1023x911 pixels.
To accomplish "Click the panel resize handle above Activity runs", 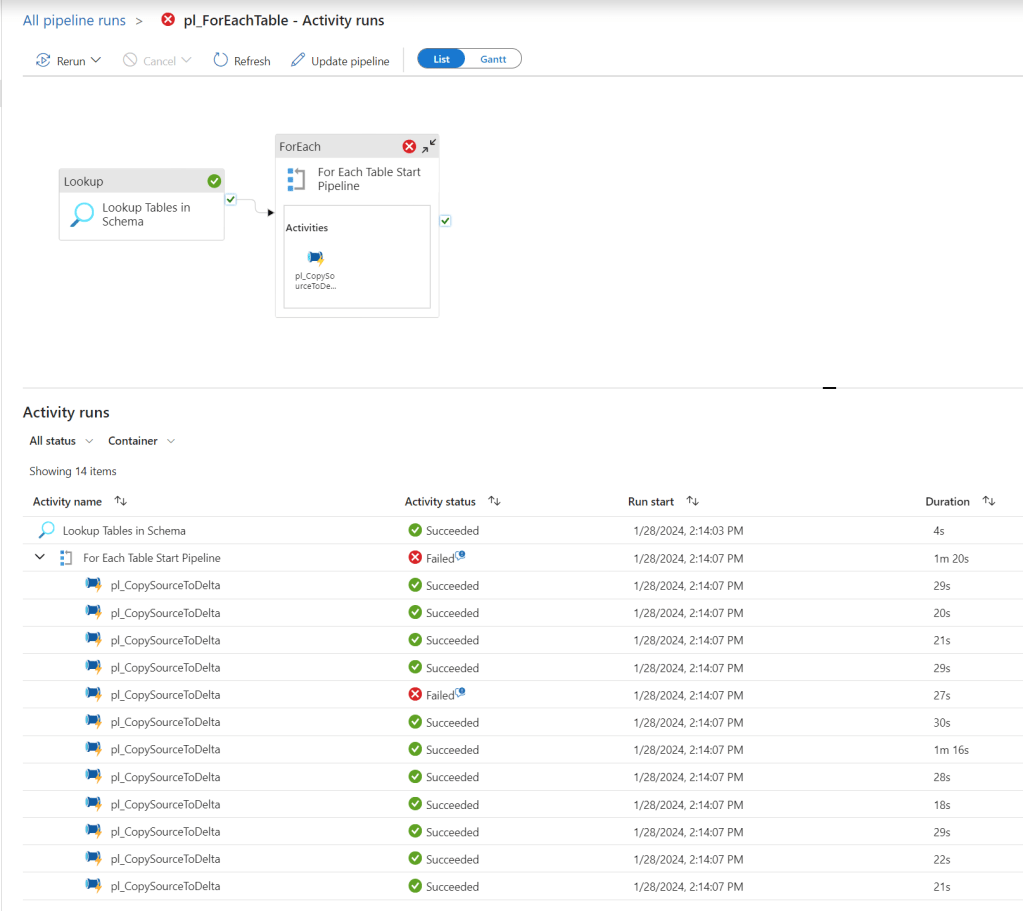I will point(829,388).
